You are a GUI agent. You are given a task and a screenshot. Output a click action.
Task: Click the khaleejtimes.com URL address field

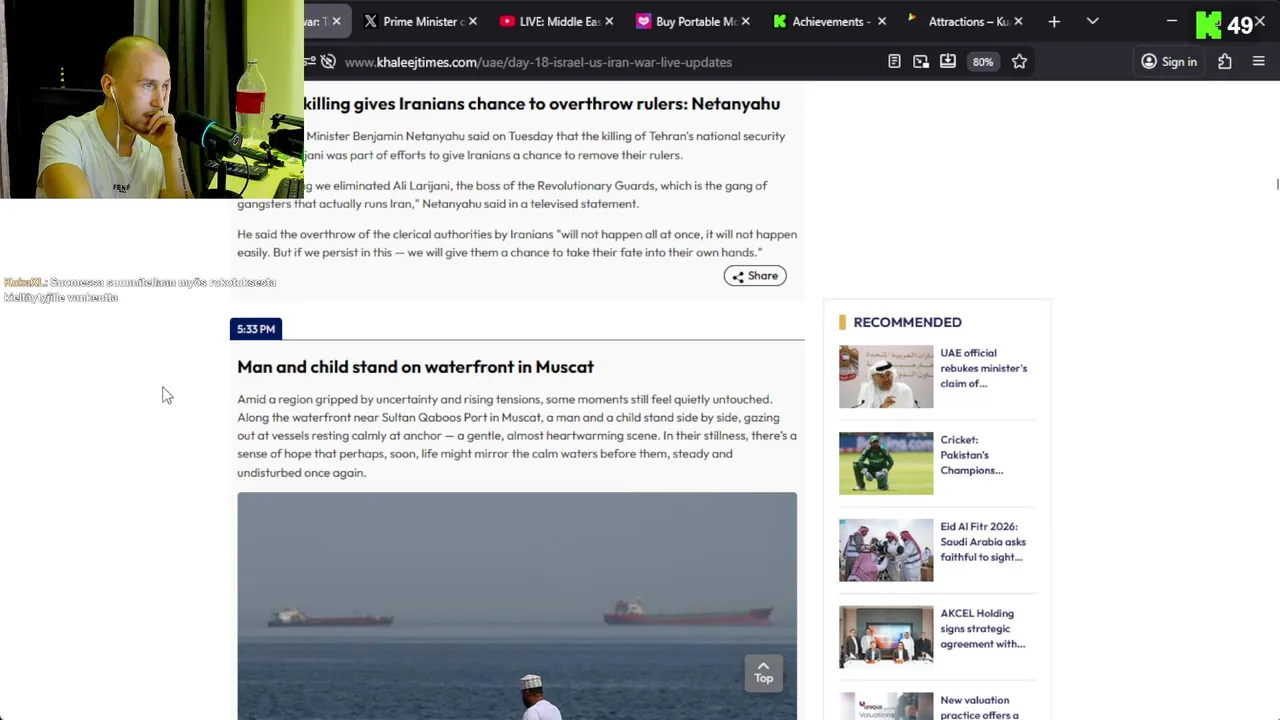[x=538, y=62]
